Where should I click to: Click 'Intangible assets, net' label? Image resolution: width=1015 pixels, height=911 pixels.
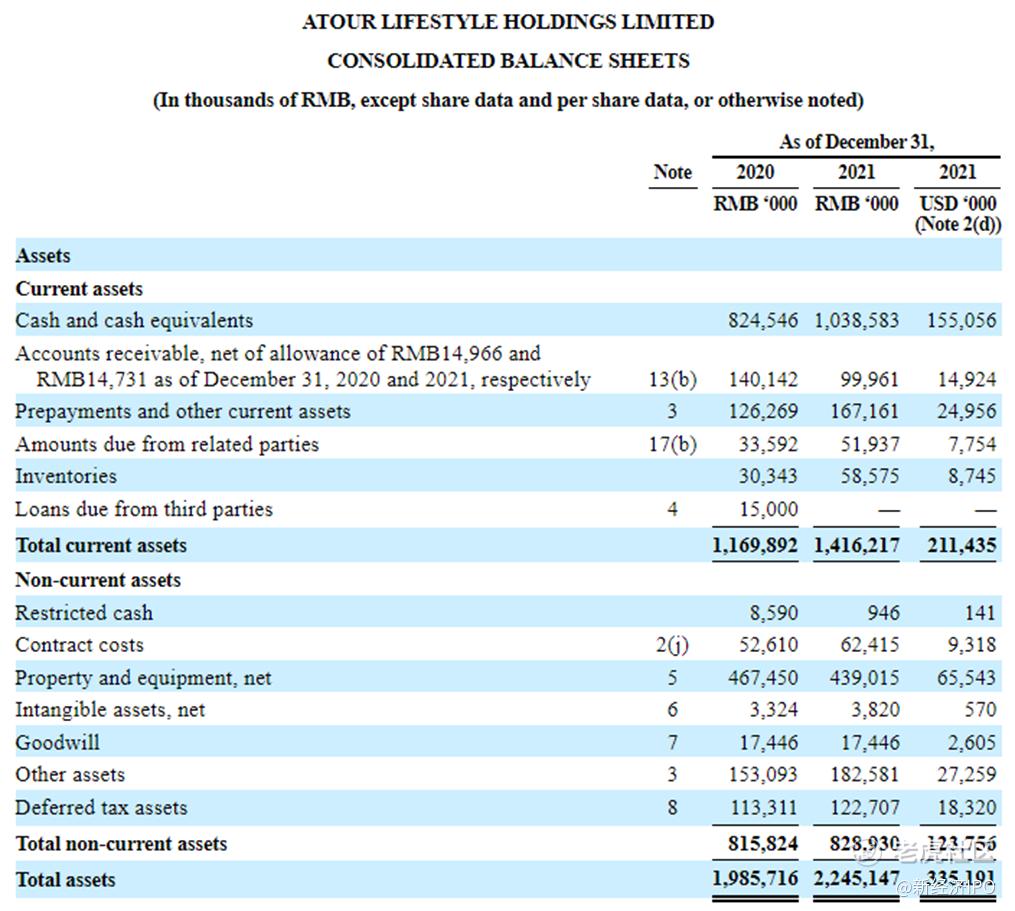coord(110,710)
